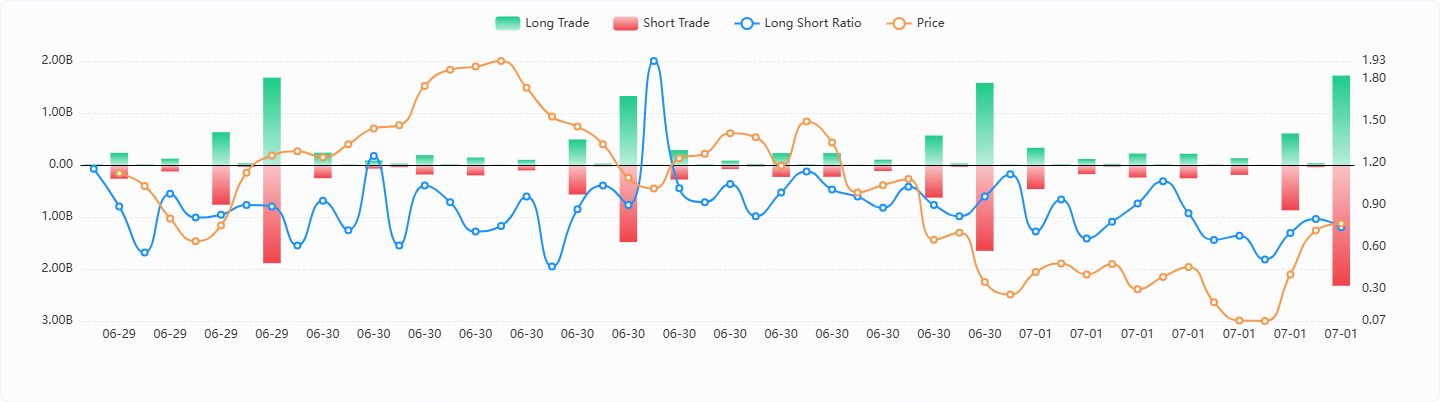Image resolution: width=1440 pixels, height=402 pixels.
Task: Click the orange Price legend marker icon
Action: tap(899, 23)
